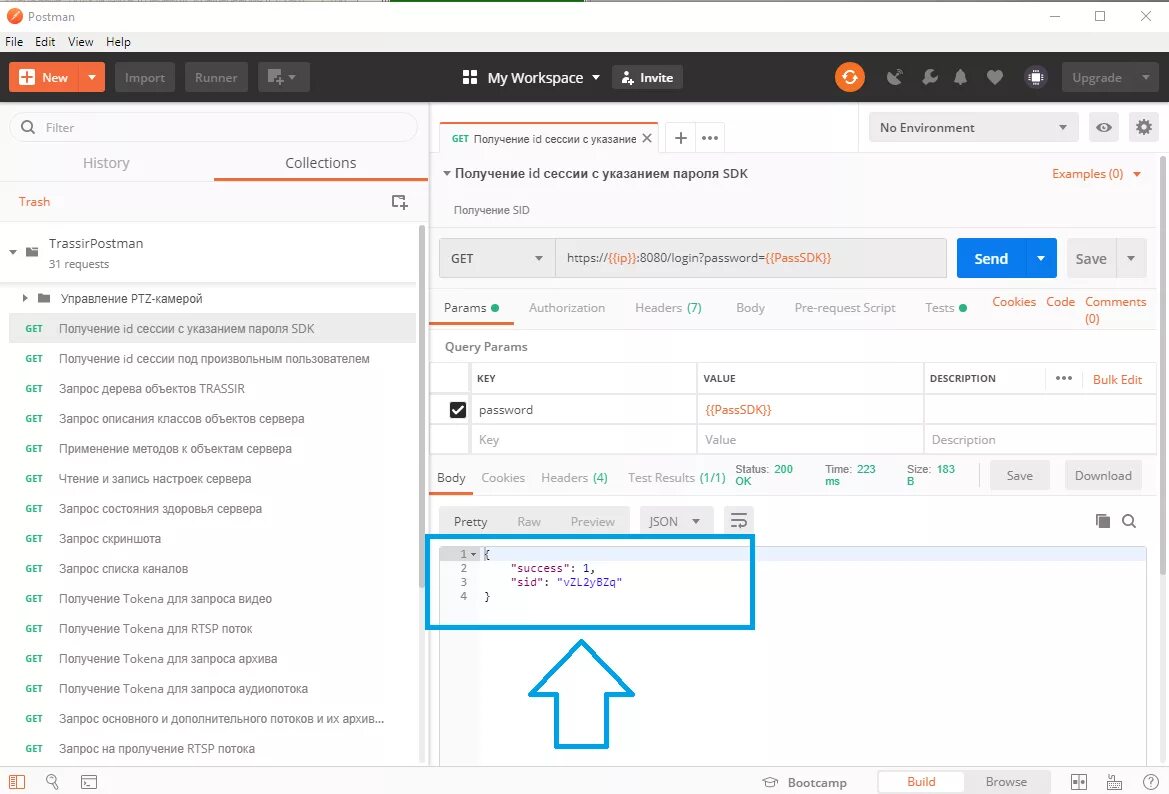
Task: Open the Examples (0) dropdown
Action: tap(1096, 174)
